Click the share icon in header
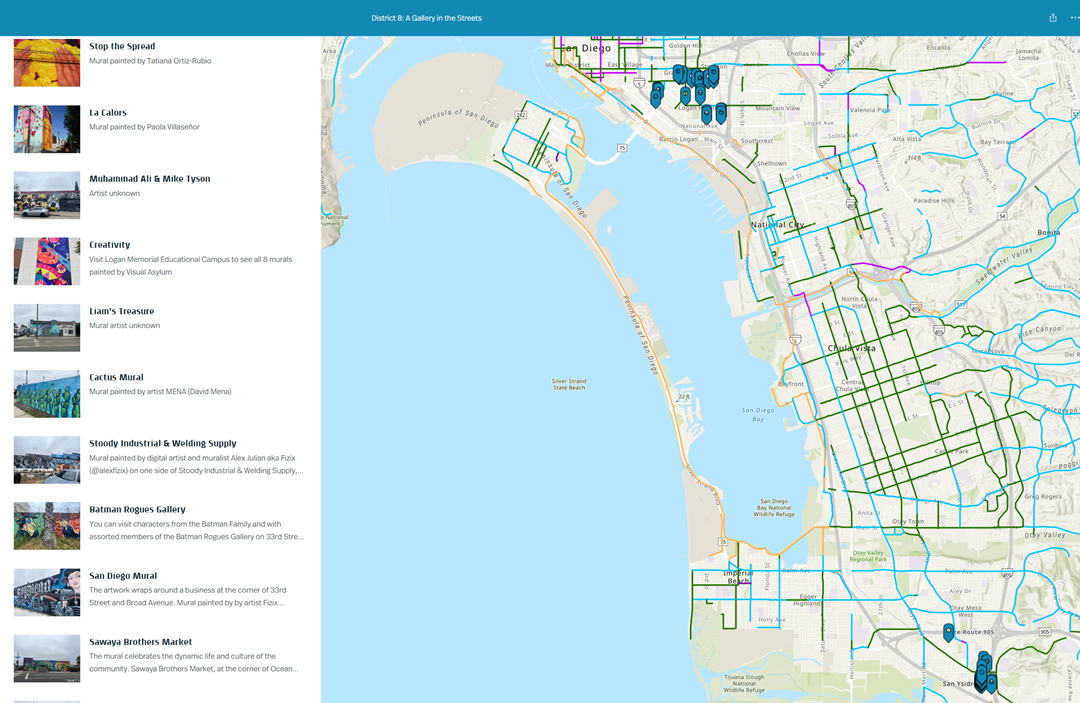The image size is (1080, 703). coord(1053,18)
